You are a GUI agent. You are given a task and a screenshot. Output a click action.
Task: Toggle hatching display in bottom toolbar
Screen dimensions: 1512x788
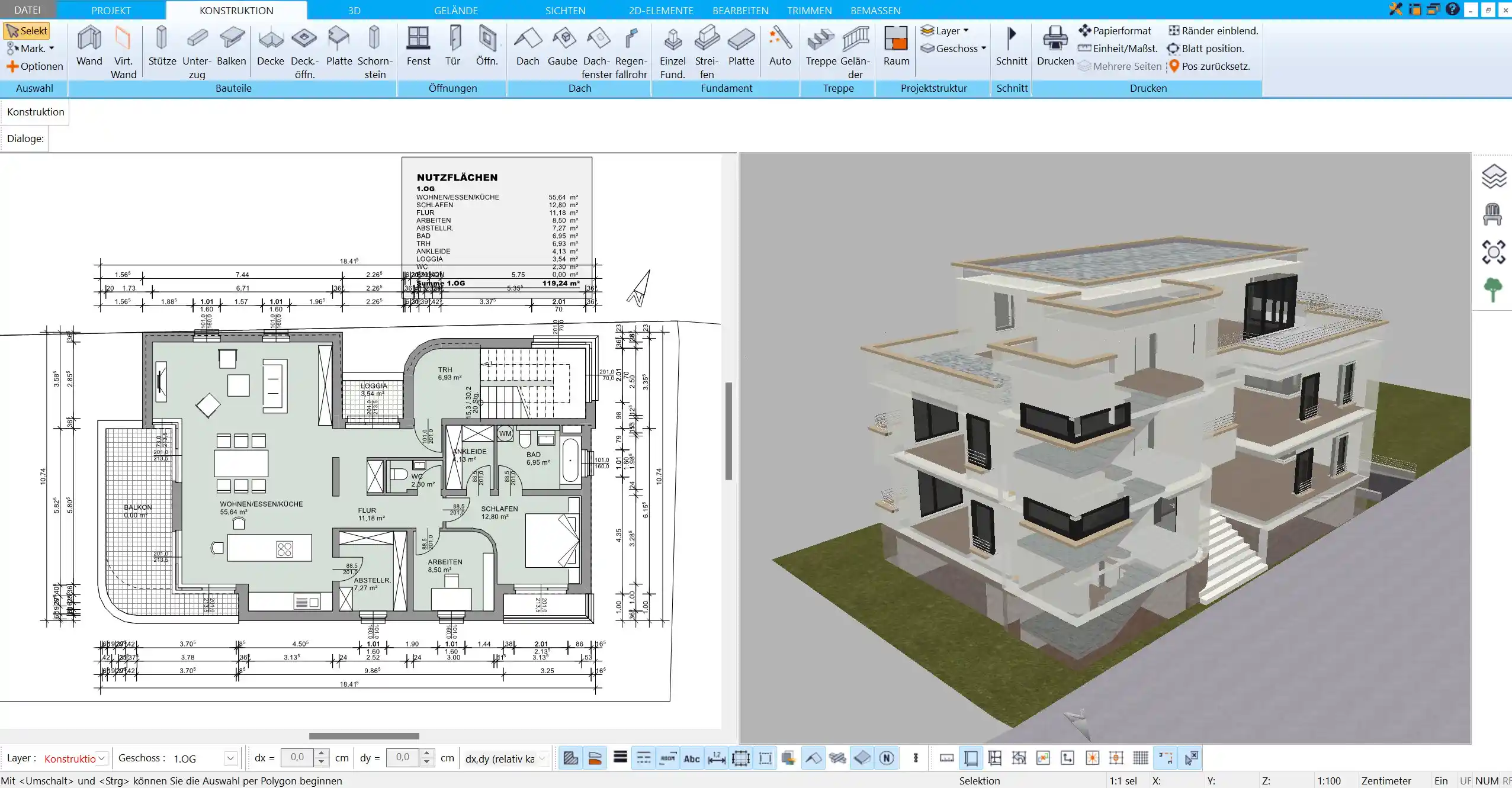coord(571,758)
